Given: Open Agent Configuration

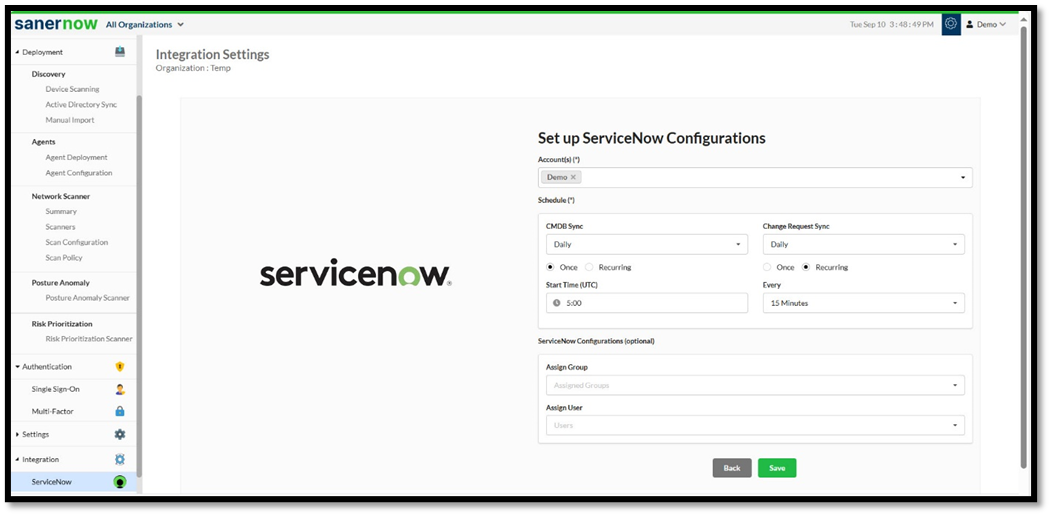Looking at the screenshot, I should 79,173.
